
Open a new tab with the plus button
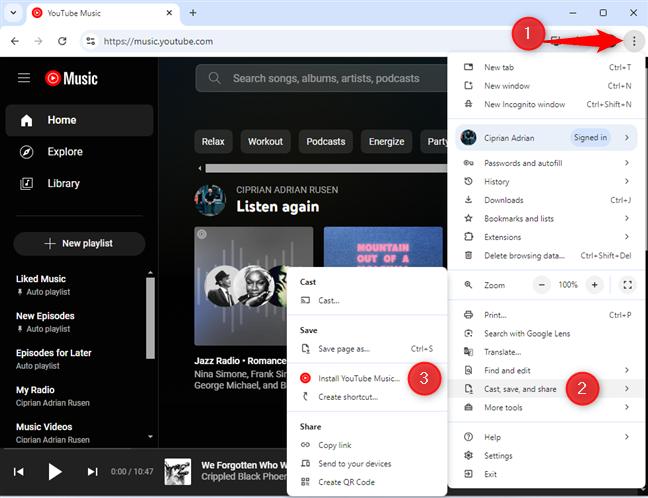tap(193, 13)
